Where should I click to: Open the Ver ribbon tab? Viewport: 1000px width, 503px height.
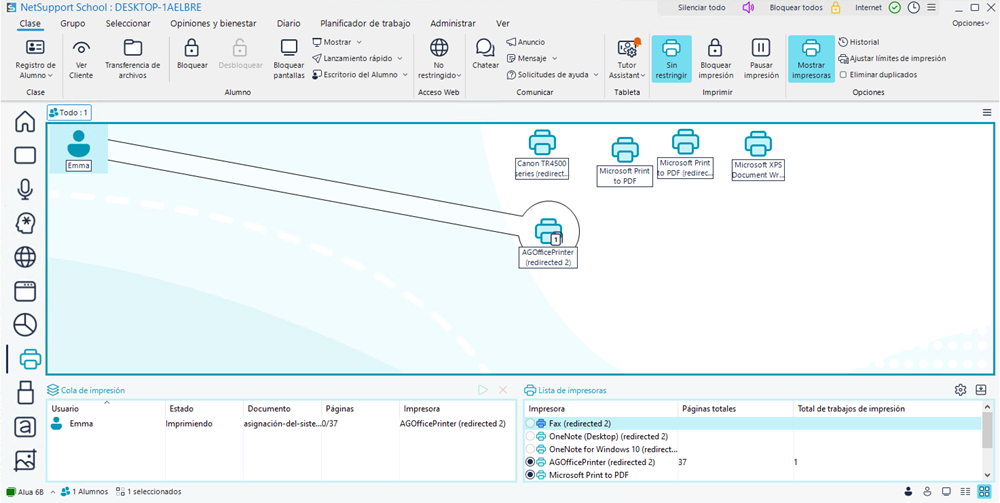pyautogui.click(x=503, y=24)
